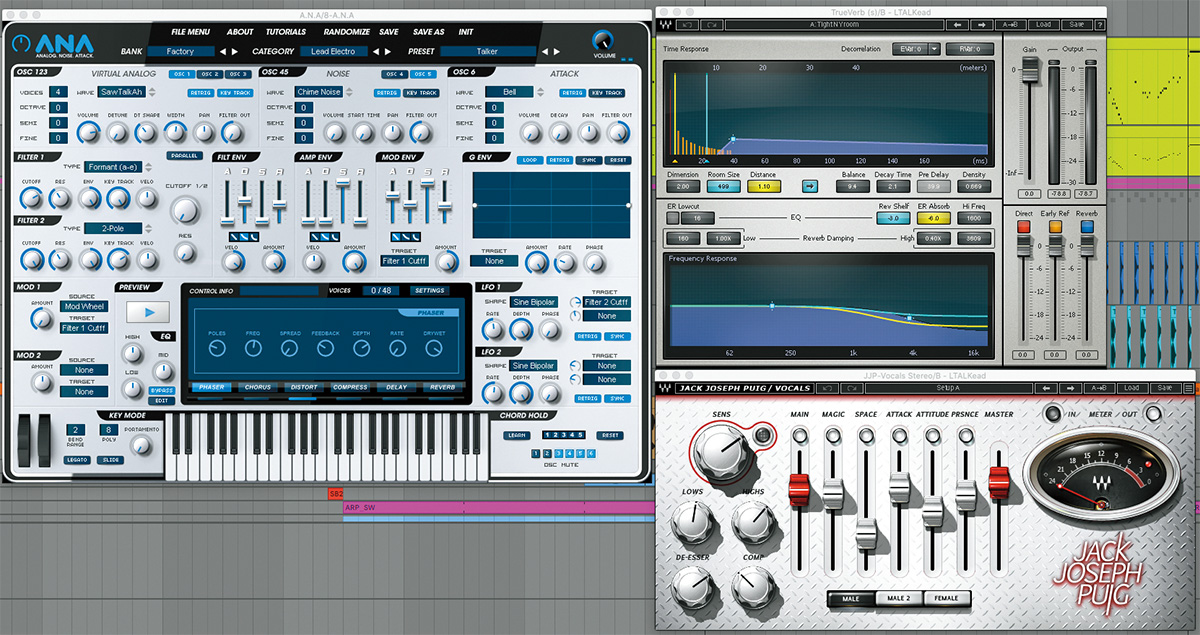Switch to the REVERB effect tab
1200x635 pixels.
(x=442, y=387)
